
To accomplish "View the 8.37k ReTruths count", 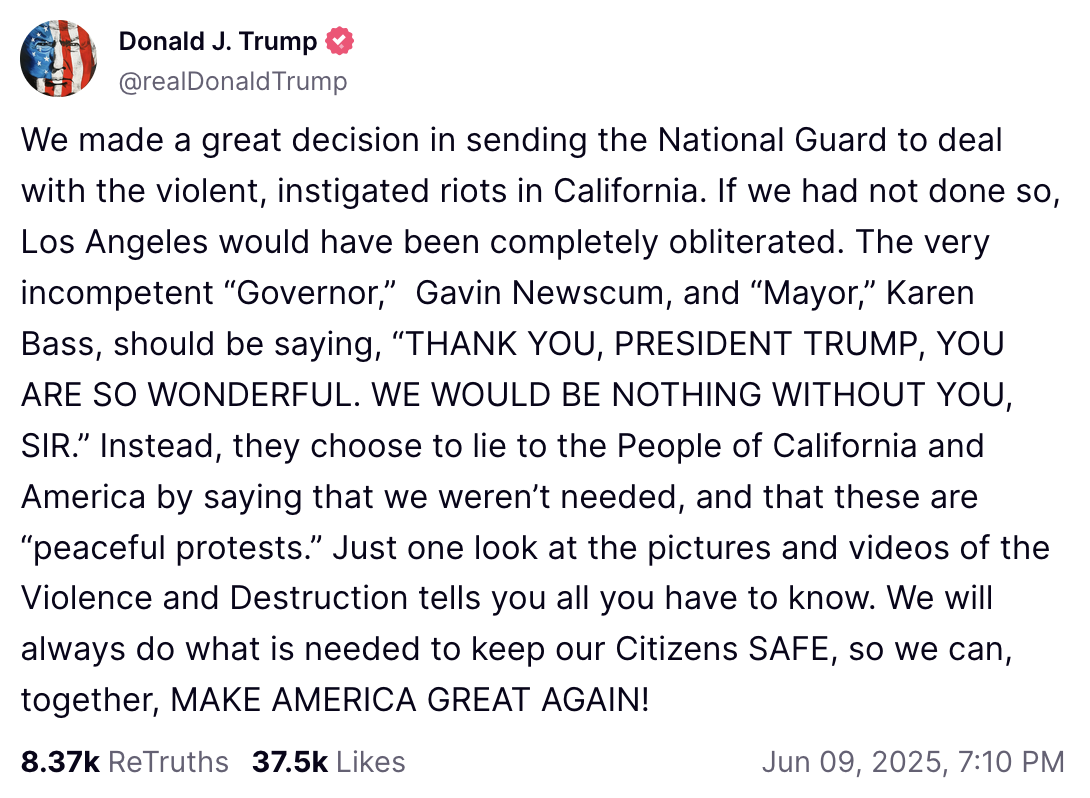I will [x=60, y=762].
